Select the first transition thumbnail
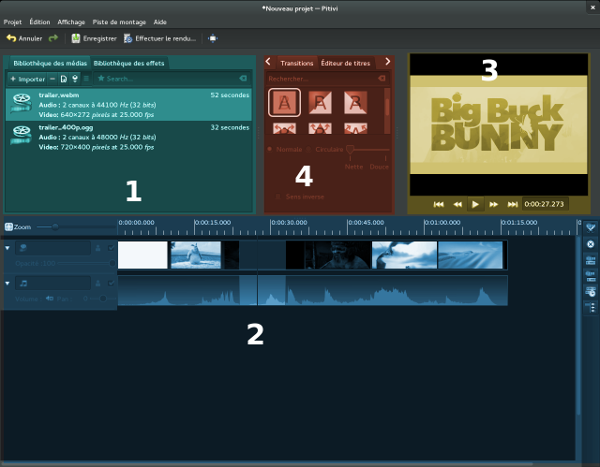The image size is (600, 467). [284, 102]
